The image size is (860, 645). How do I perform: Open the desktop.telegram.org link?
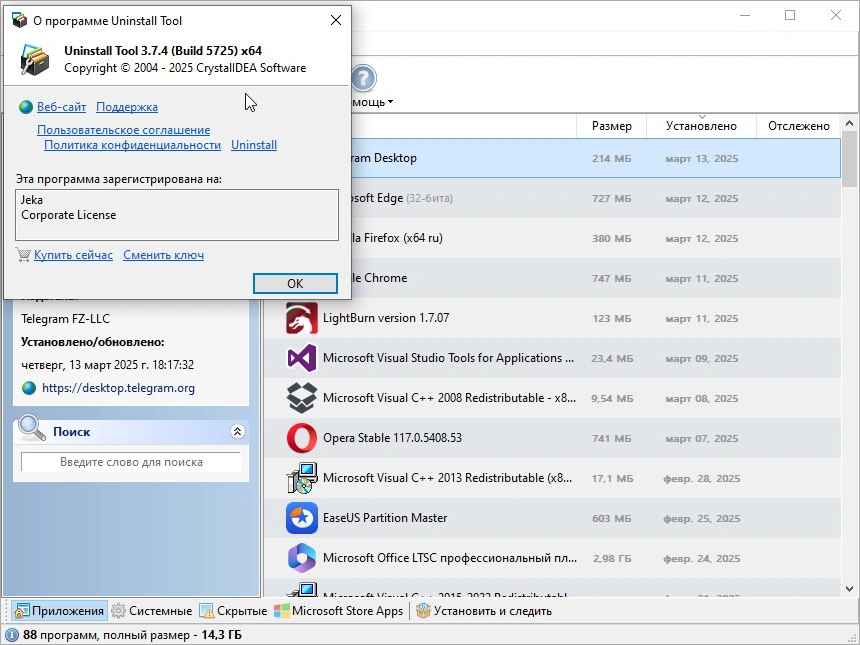pyautogui.click(x=118, y=388)
